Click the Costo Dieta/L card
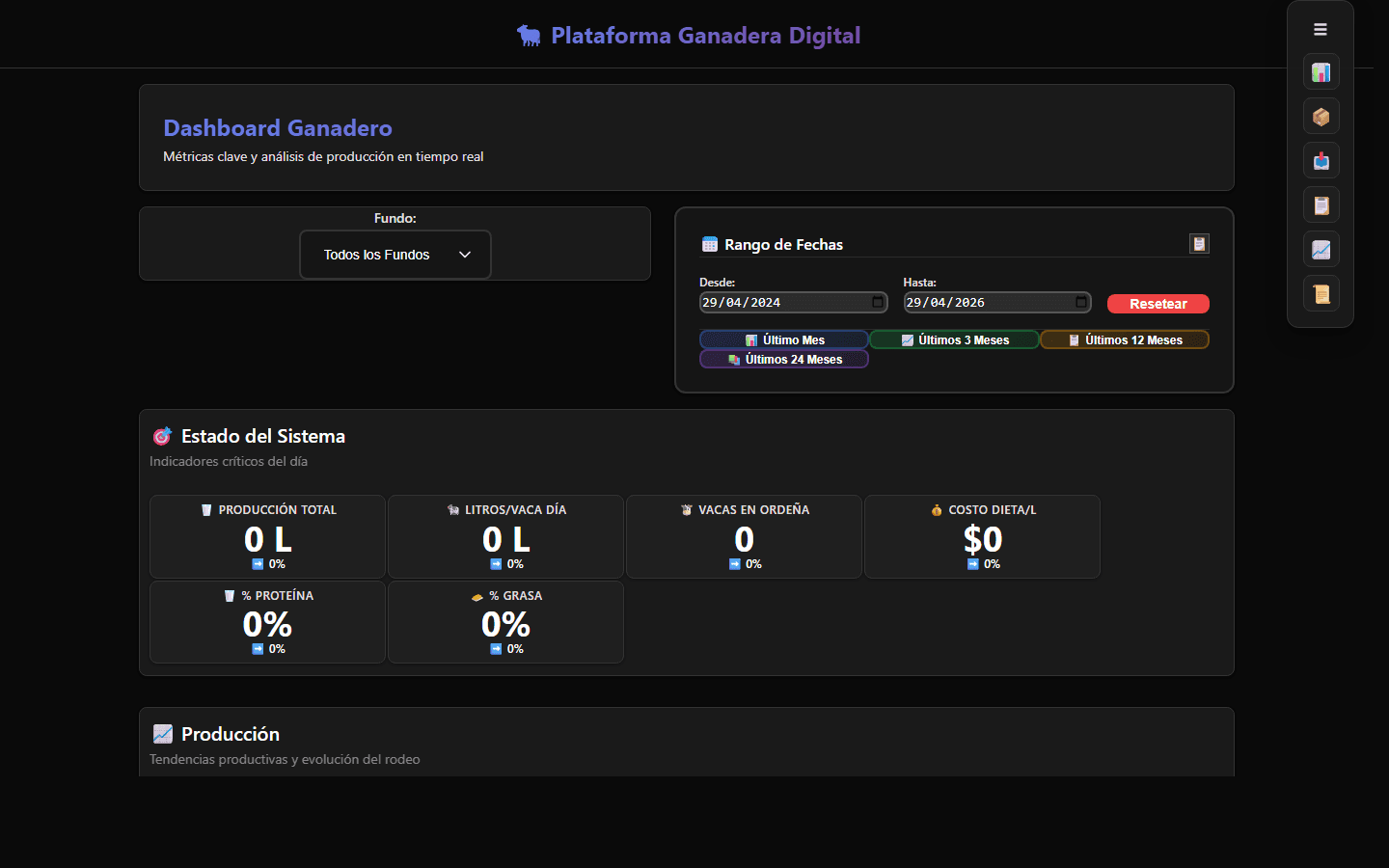Screen dimensions: 1389x868 (x=982, y=537)
